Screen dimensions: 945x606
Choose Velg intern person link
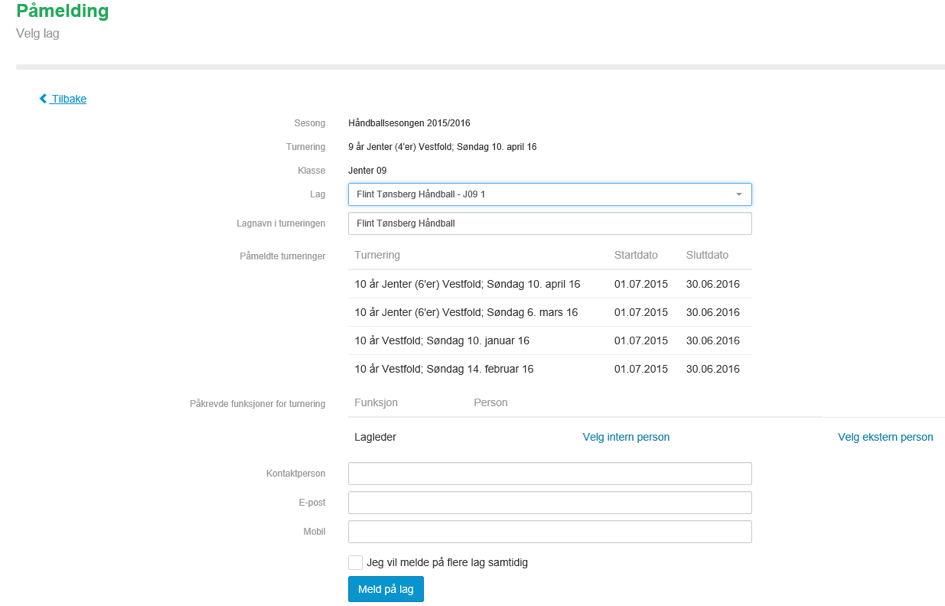click(626, 437)
